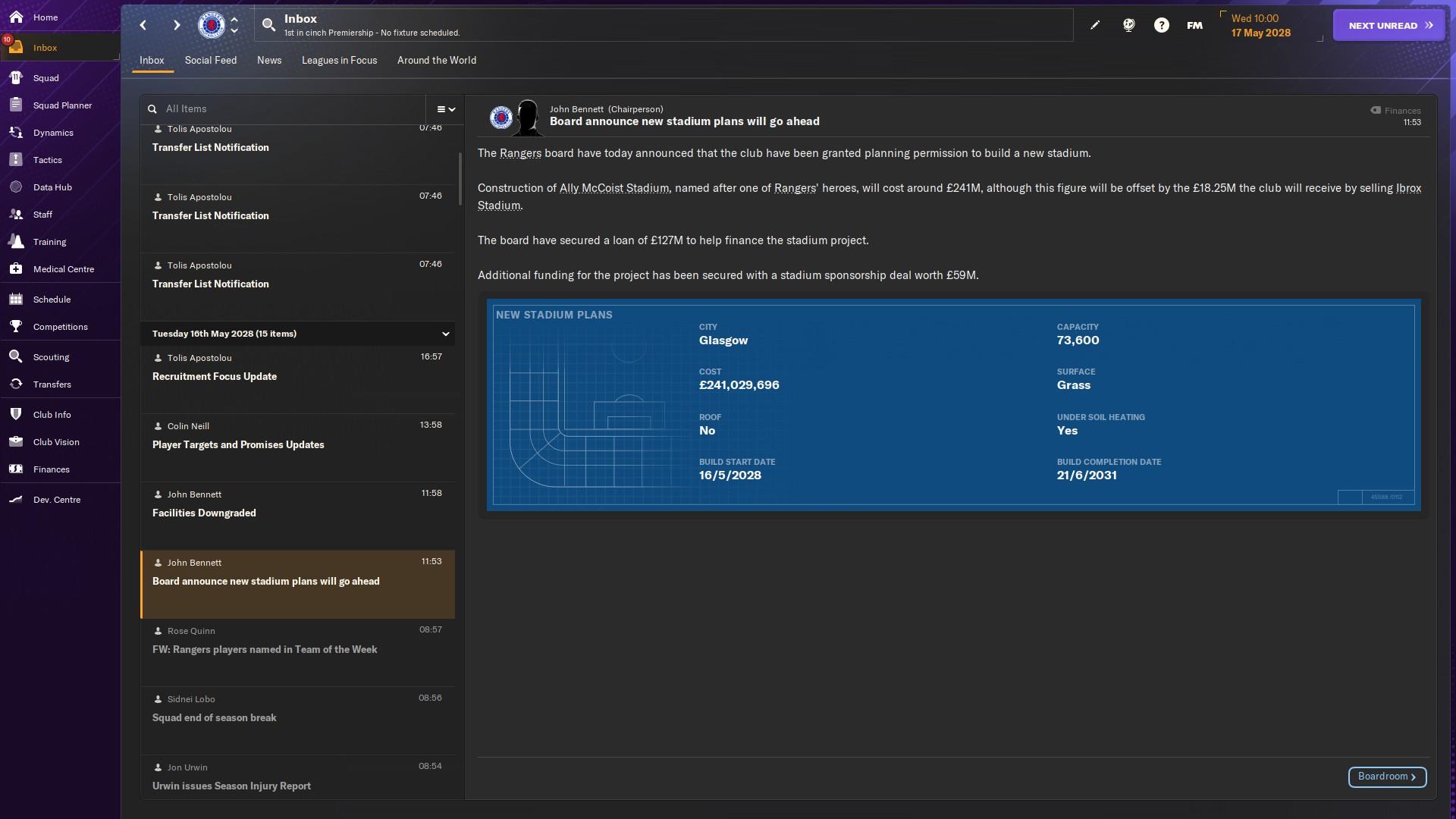The height and width of the screenshot is (819, 1456).
Task: Click the pencil edit icon
Action: tap(1095, 25)
